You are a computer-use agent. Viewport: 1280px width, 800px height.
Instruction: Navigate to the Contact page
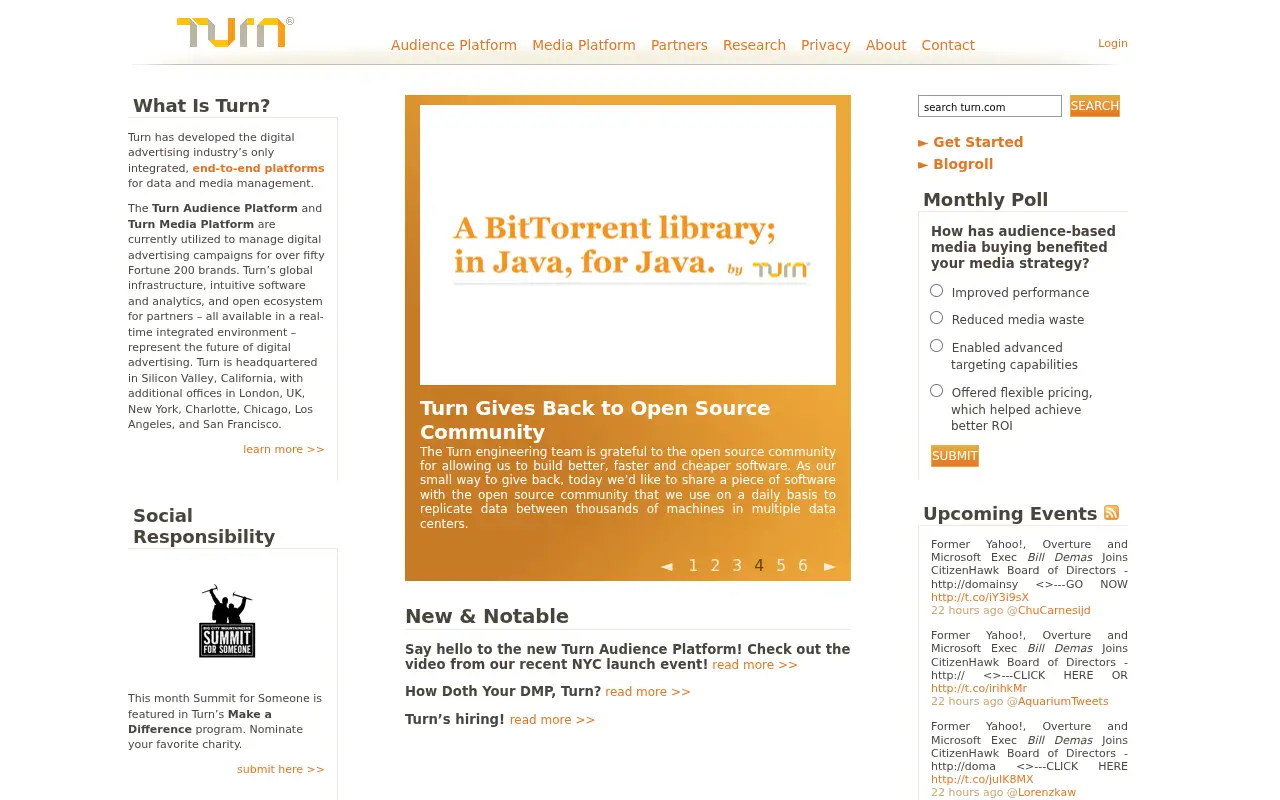click(x=948, y=45)
